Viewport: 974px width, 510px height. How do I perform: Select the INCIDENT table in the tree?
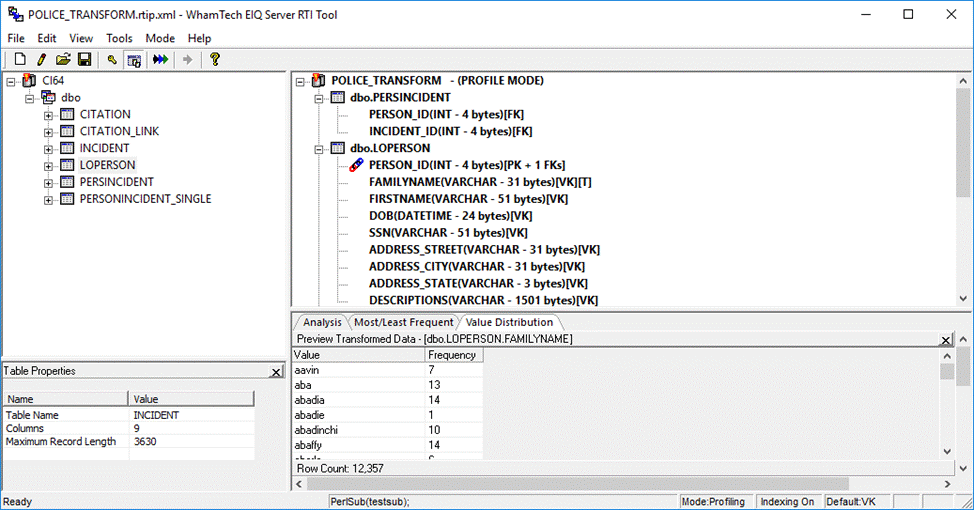coord(104,148)
